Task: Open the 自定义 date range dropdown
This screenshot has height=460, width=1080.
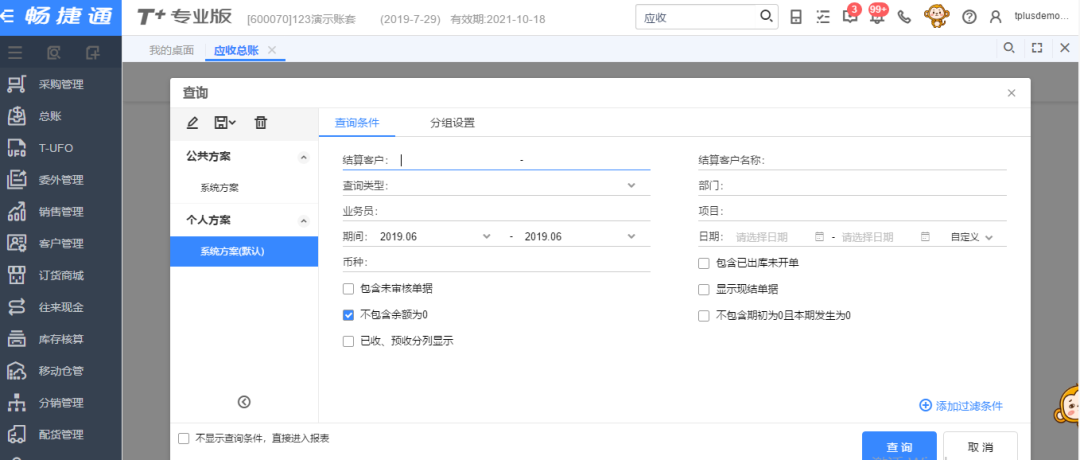Action: click(972, 237)
